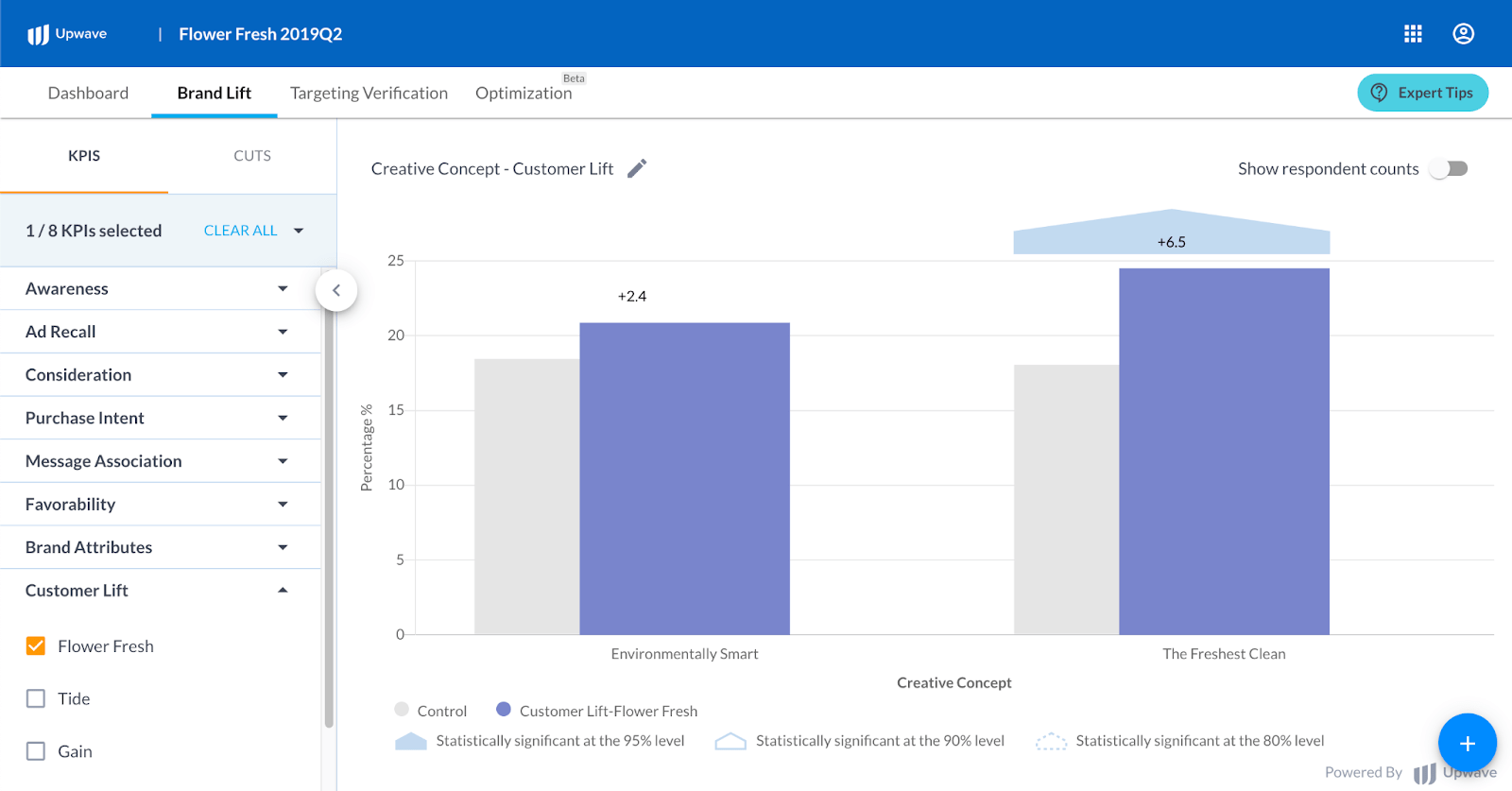Click The Freshest Clean purple bar
The image size is (1512, 791).
point(1224,452)
